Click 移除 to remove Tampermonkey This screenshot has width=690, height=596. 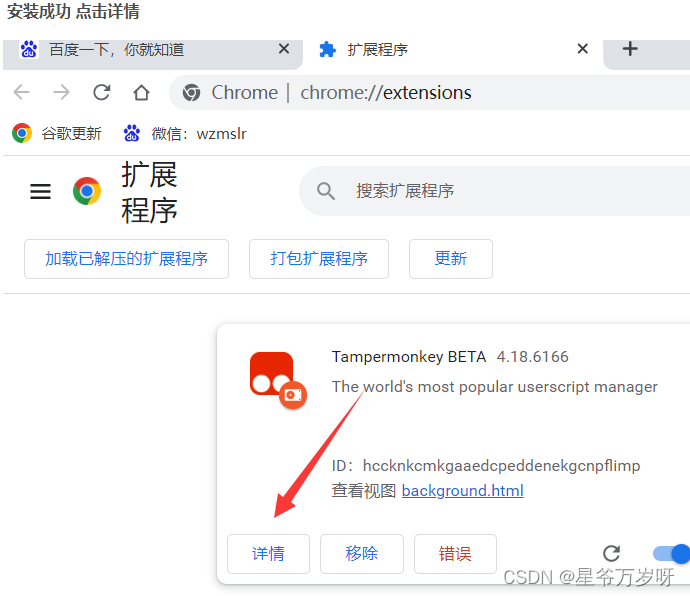click(362, 554)
